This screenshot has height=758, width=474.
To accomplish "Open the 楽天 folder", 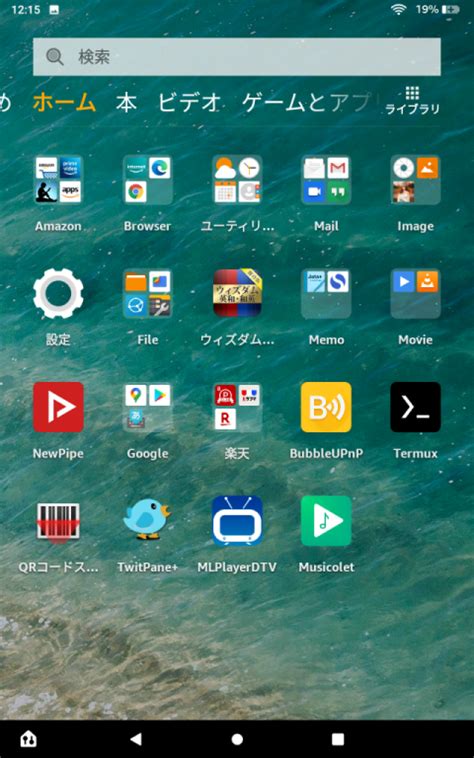I will point(237,407).
